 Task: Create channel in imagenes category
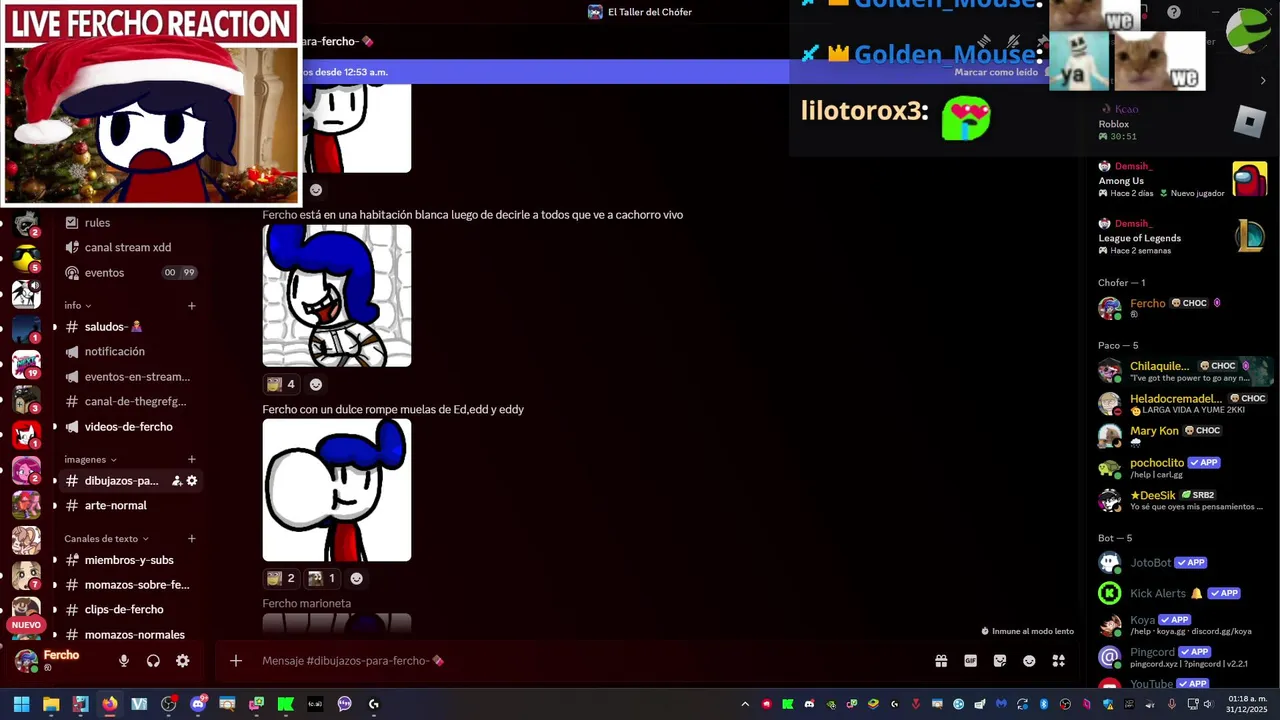tap(192, 459)
